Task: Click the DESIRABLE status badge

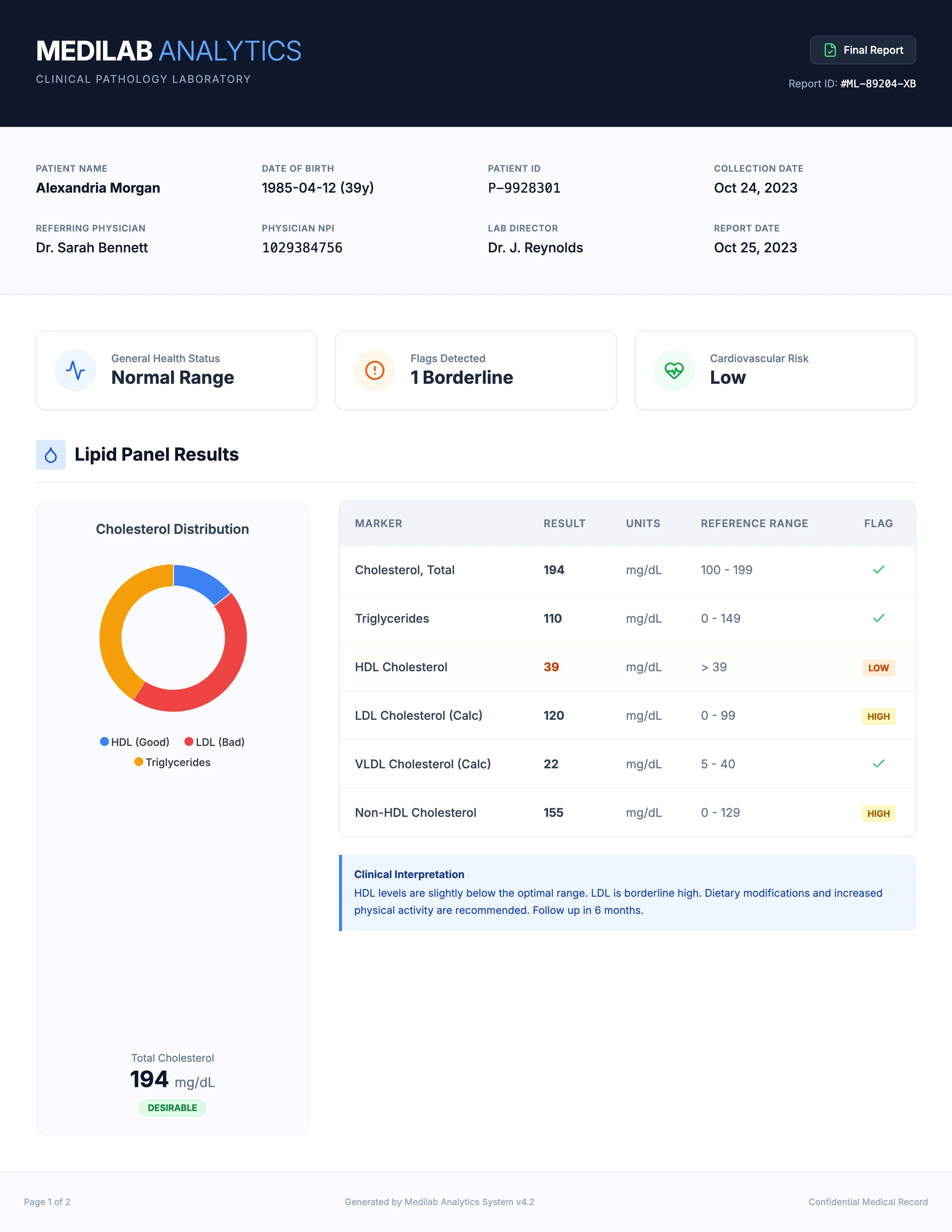Action: click(172, 1108)
